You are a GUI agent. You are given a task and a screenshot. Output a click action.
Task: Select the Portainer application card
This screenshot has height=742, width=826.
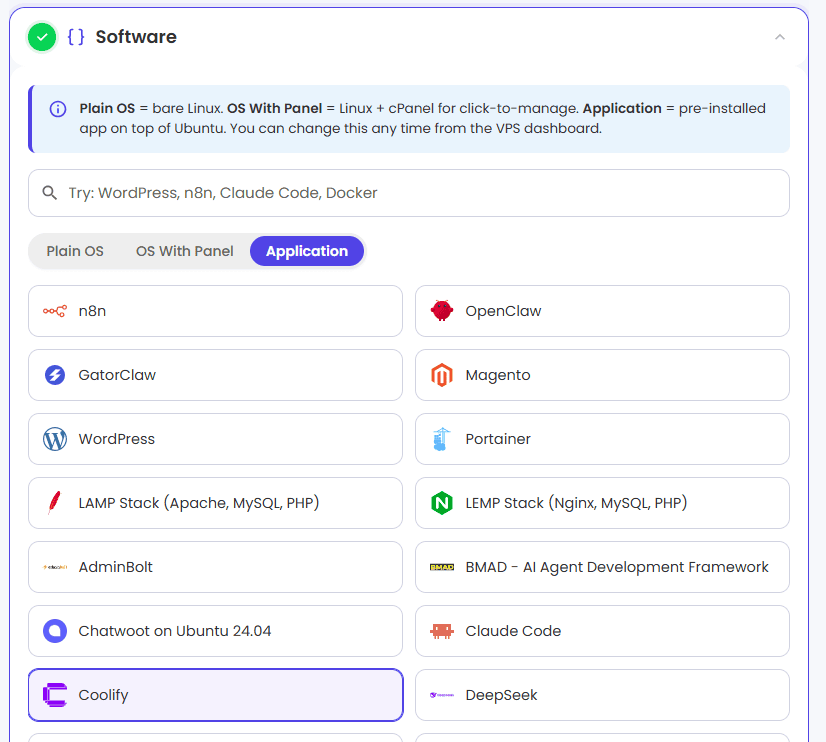[x=602, y=439]
